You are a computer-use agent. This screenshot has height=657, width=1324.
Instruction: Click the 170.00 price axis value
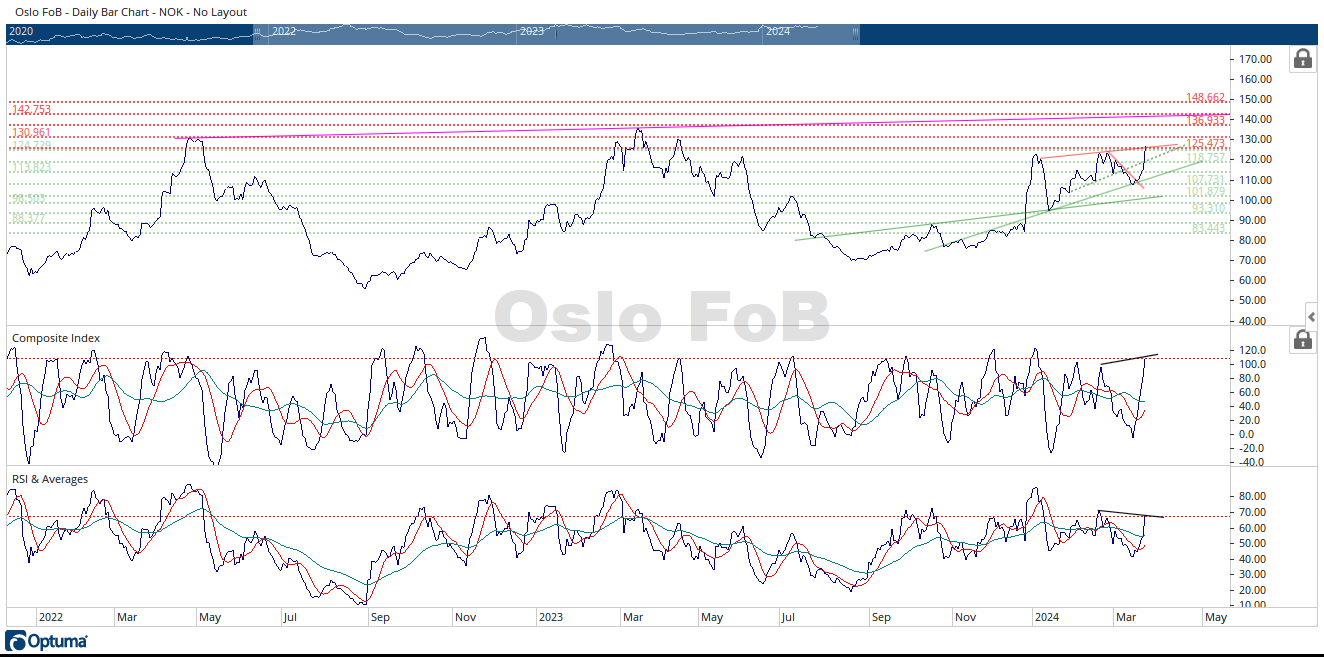pyautogui.click(x=1254, y=59)
